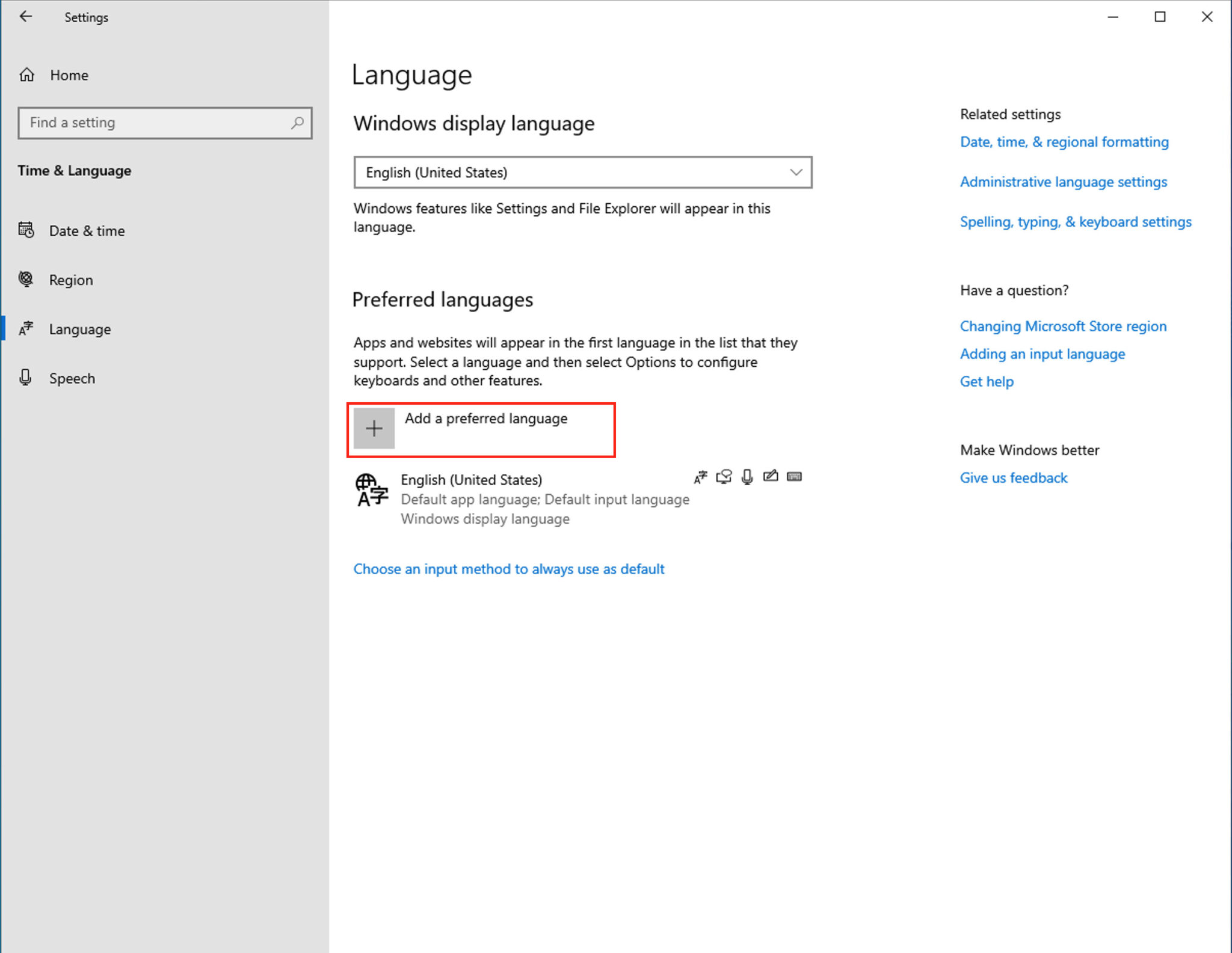Screen dimensions: 1232x953
Task: Click the magnifier icon in the search box
Action: point(297,123)
